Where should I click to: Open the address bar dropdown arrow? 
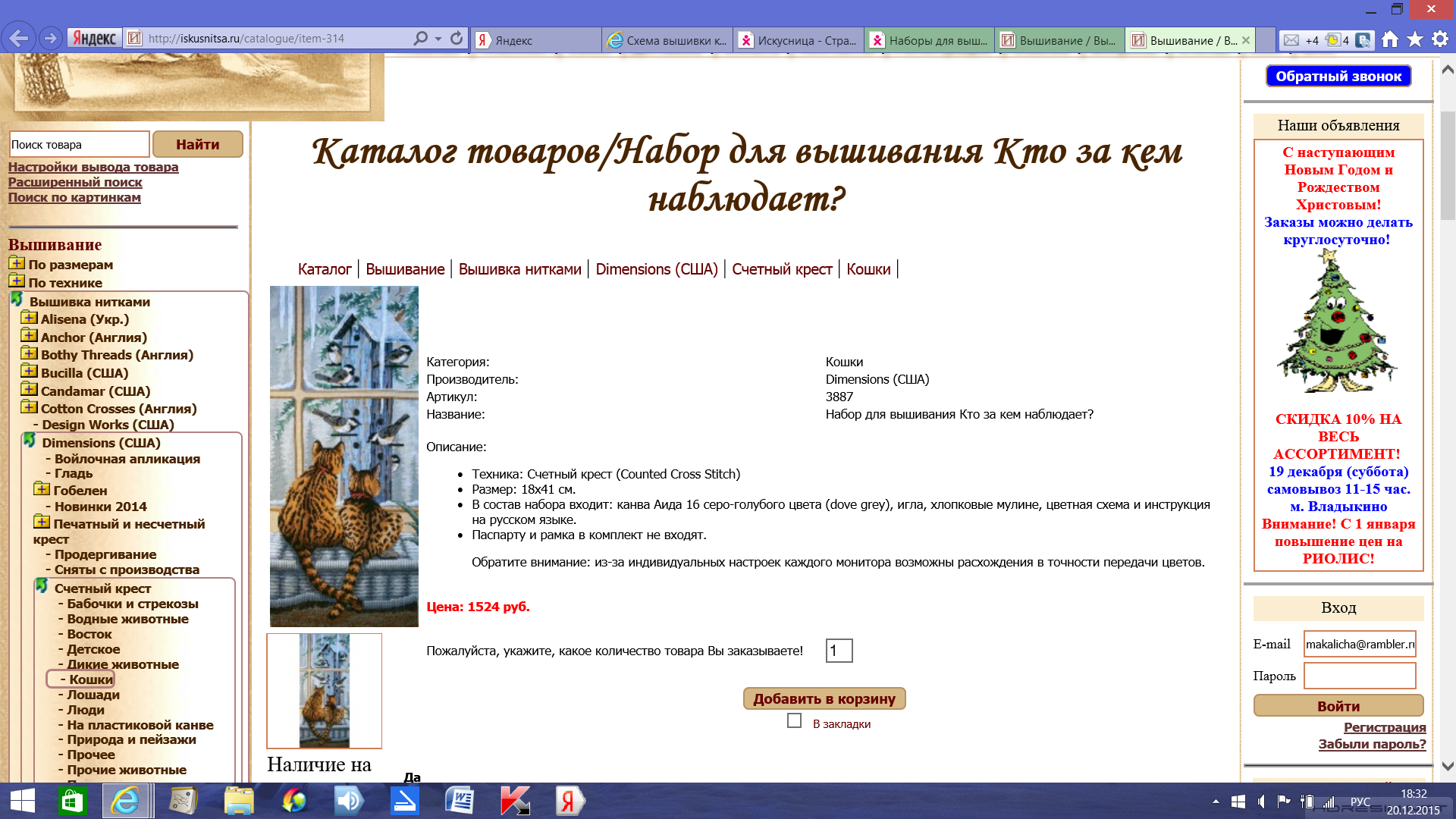[x=438, y=39]
